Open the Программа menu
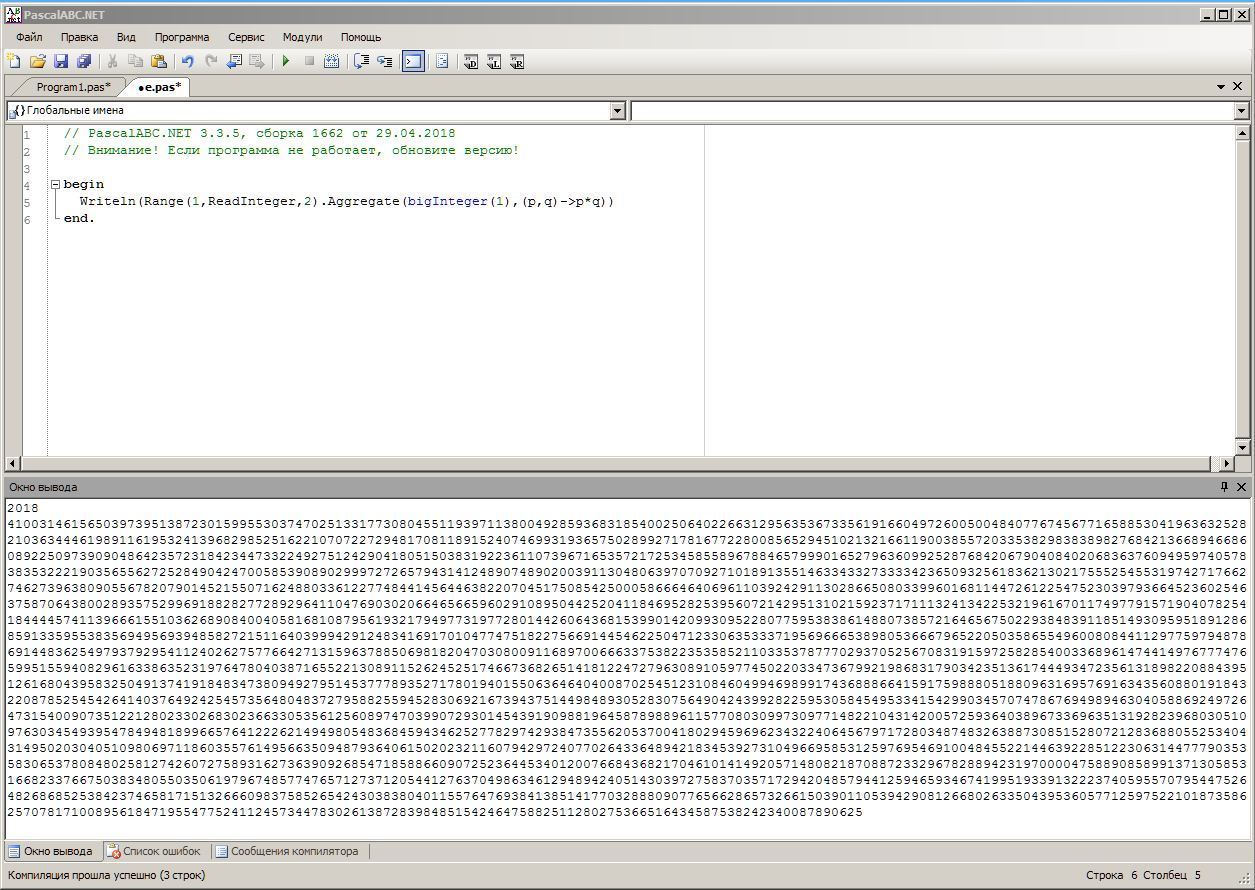 click(182, 37)
